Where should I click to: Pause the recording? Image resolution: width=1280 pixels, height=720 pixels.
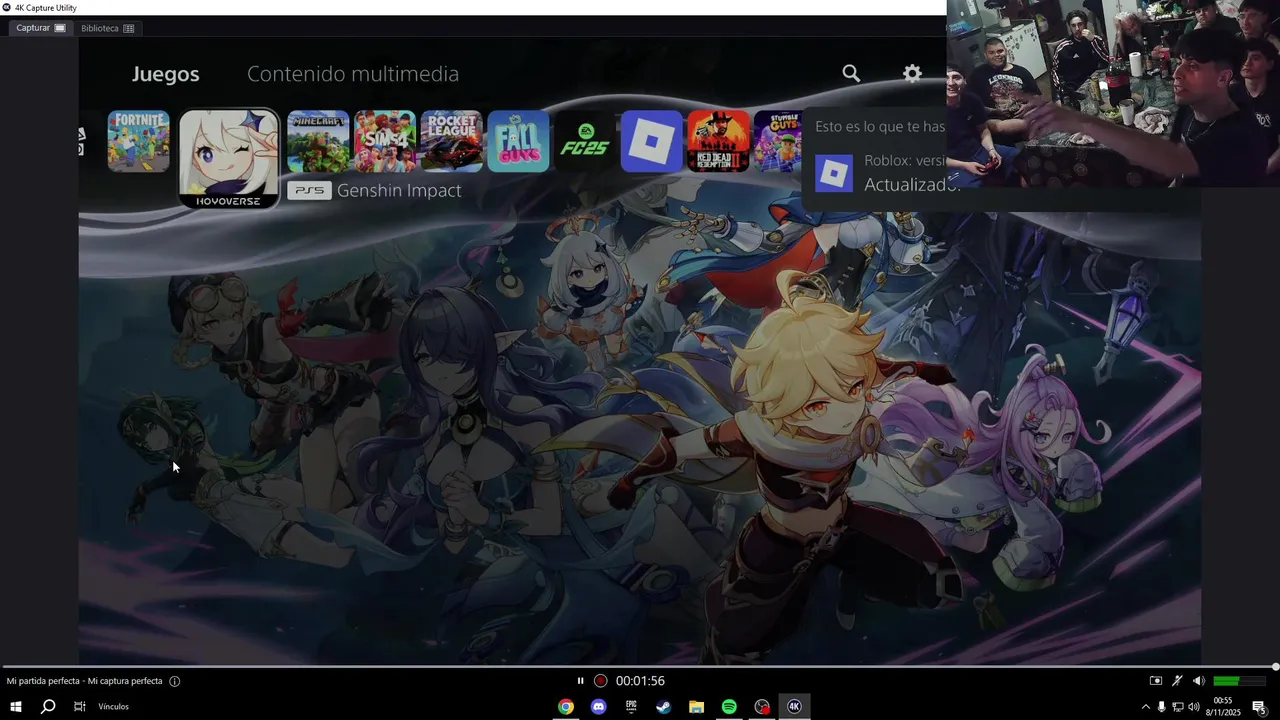580,681
